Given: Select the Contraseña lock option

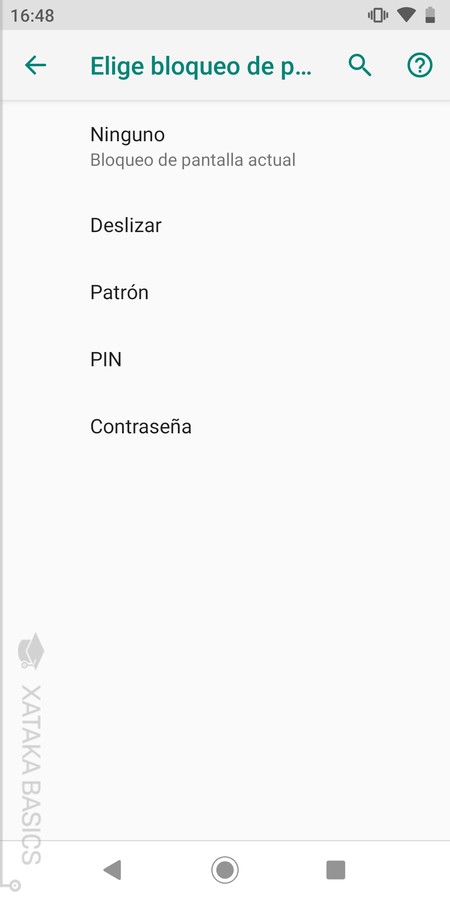Looking at the screenshot, I should [x=225, y=426].
